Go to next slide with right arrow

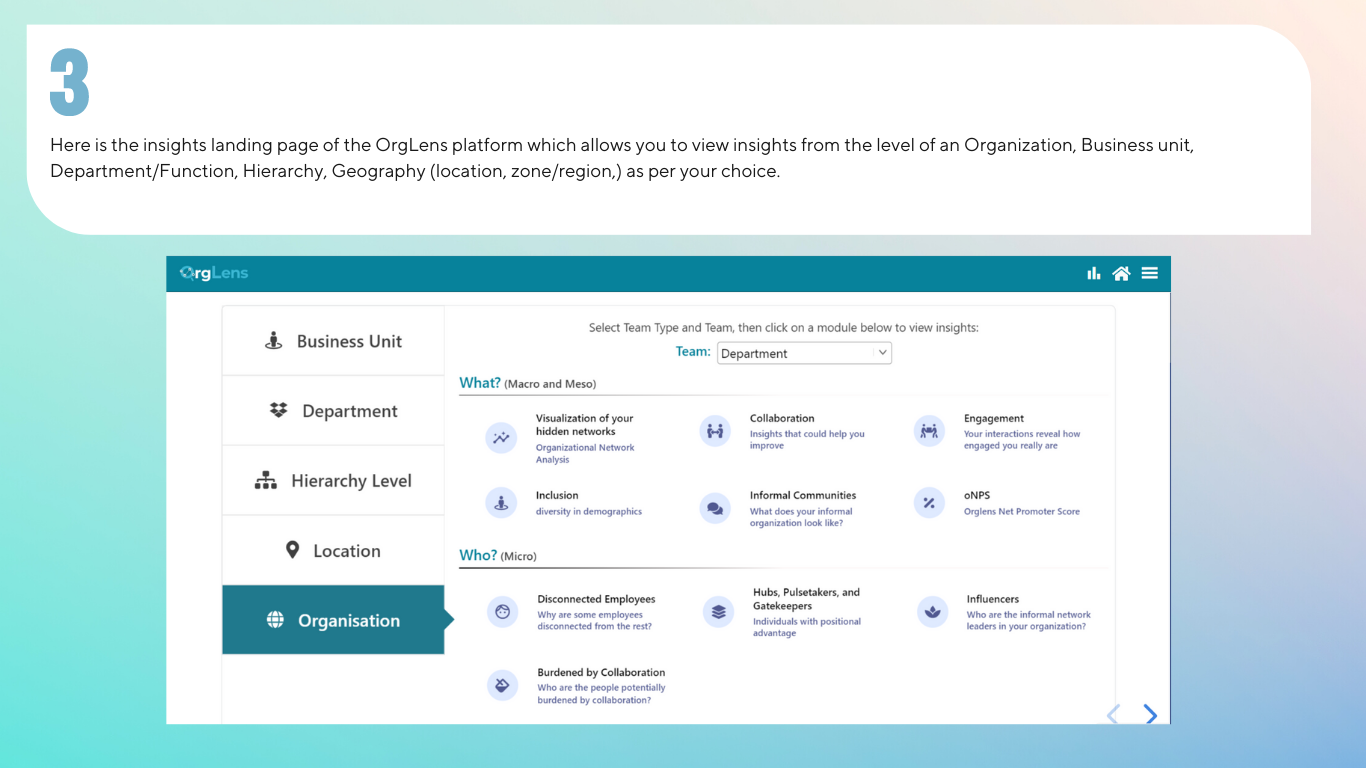tap(1150, 714)
